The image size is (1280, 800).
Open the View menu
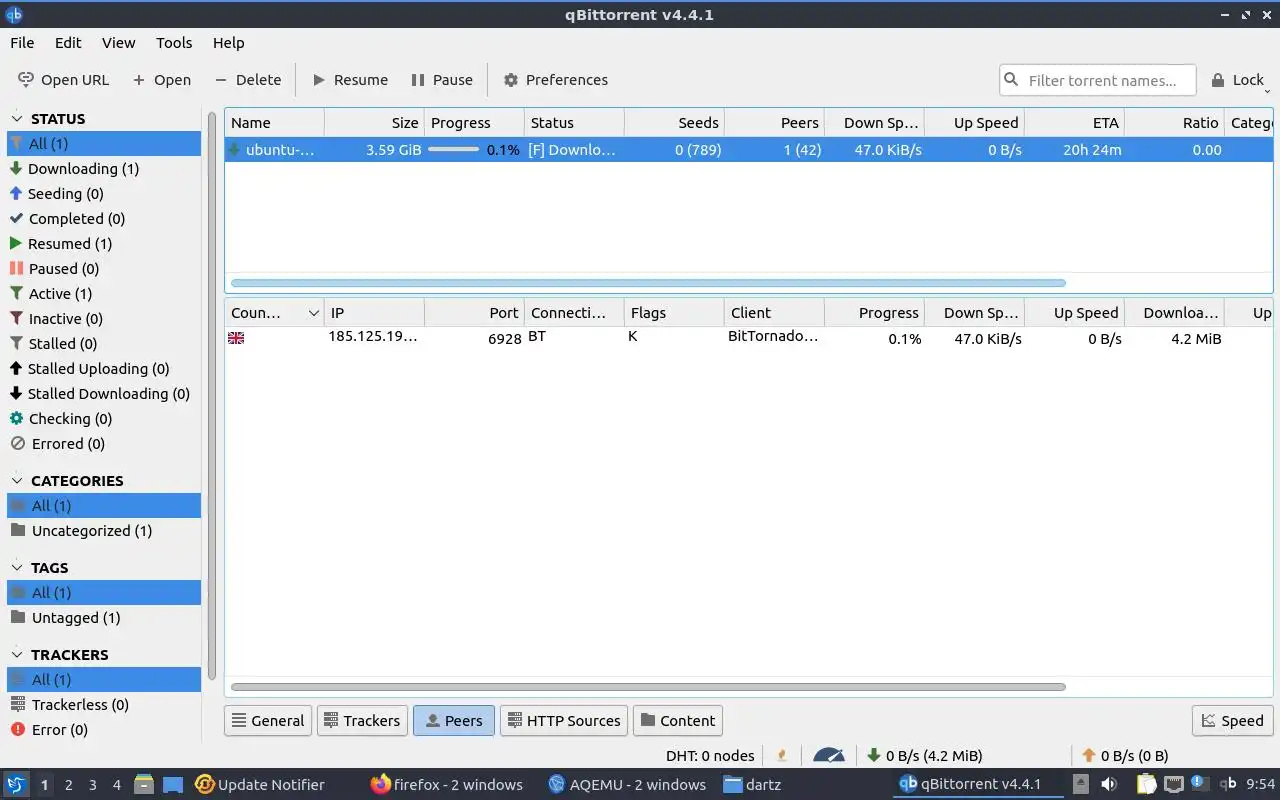tap(118, 43)
